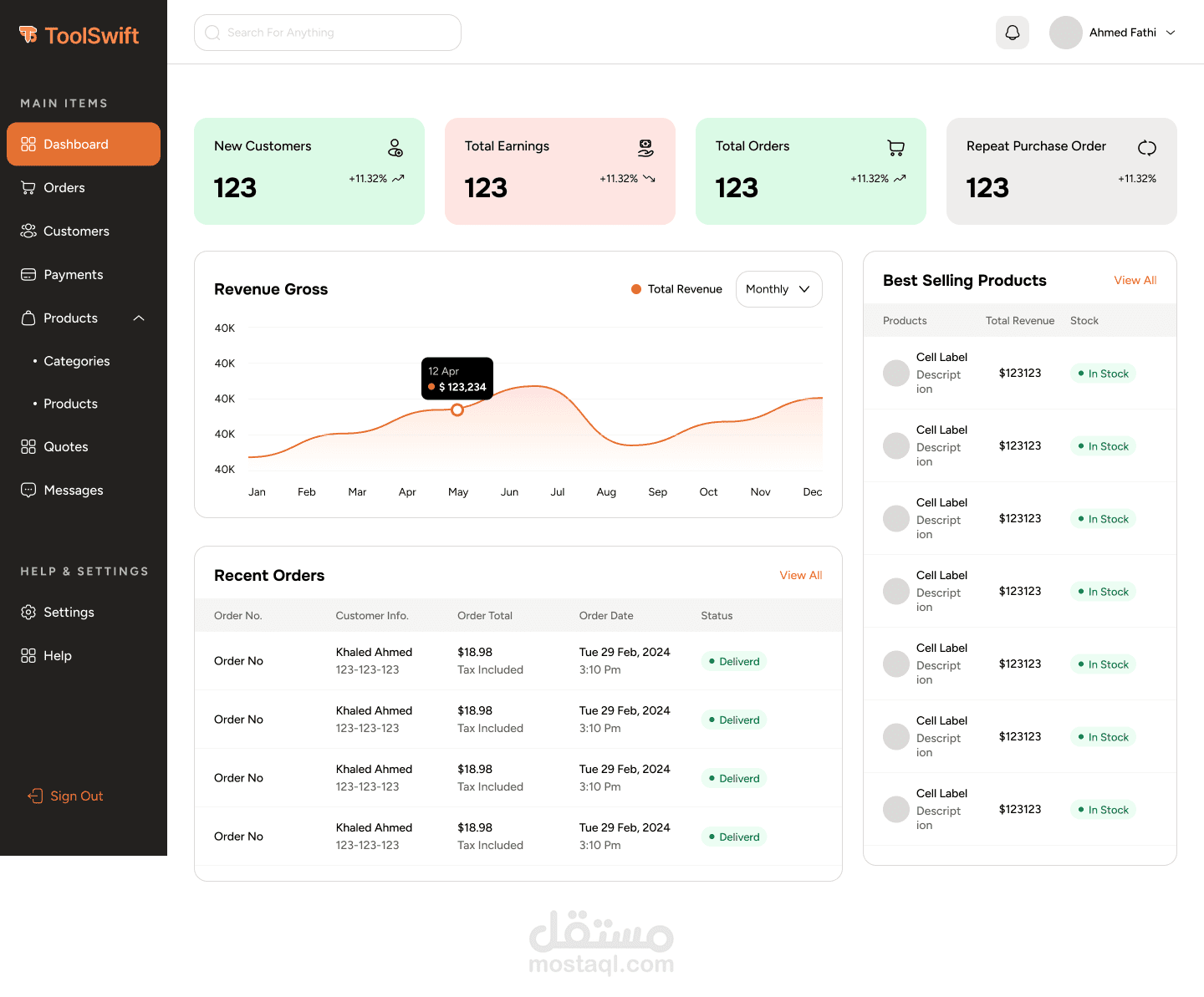The height and width of the screenshot is (997, 1204).
Task: Click the Settings gear icon
Action: [28, 612]
